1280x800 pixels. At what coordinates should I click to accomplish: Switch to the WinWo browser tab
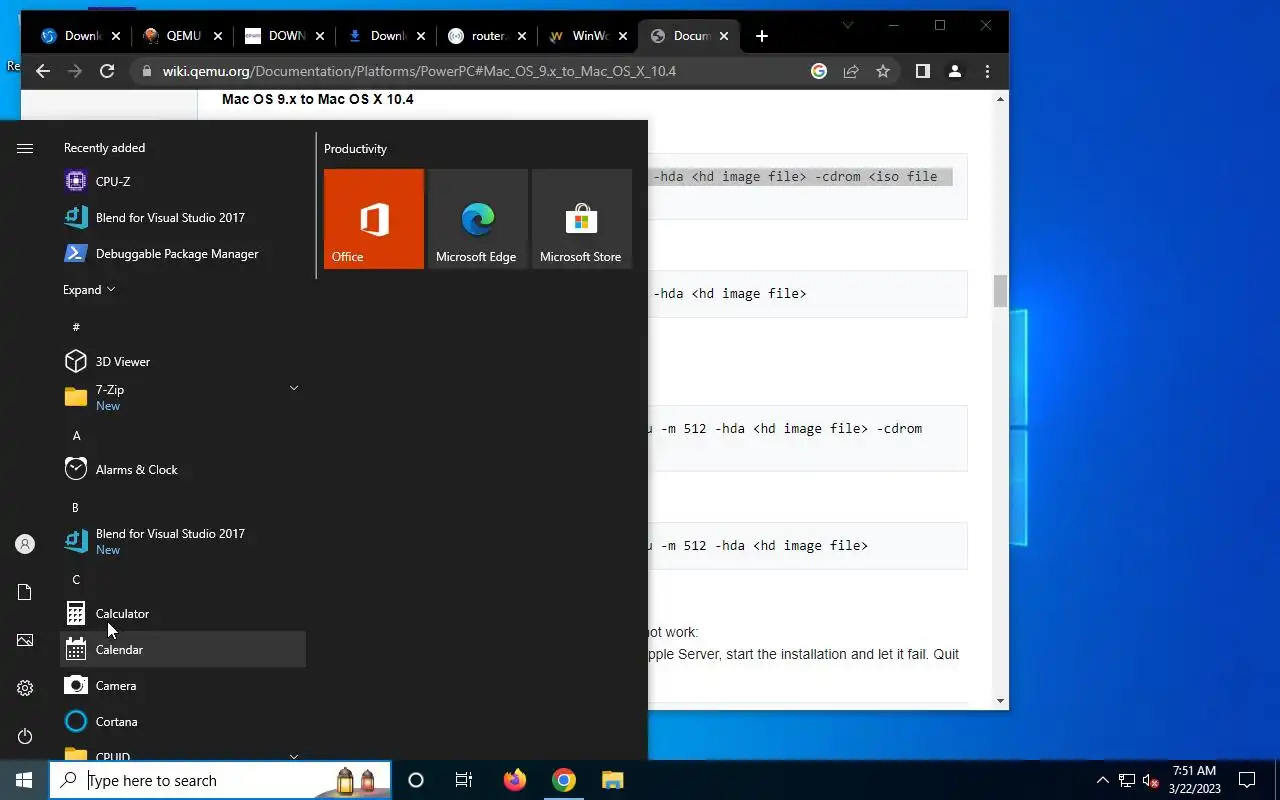pyautogui.click(x=588, y=36)
